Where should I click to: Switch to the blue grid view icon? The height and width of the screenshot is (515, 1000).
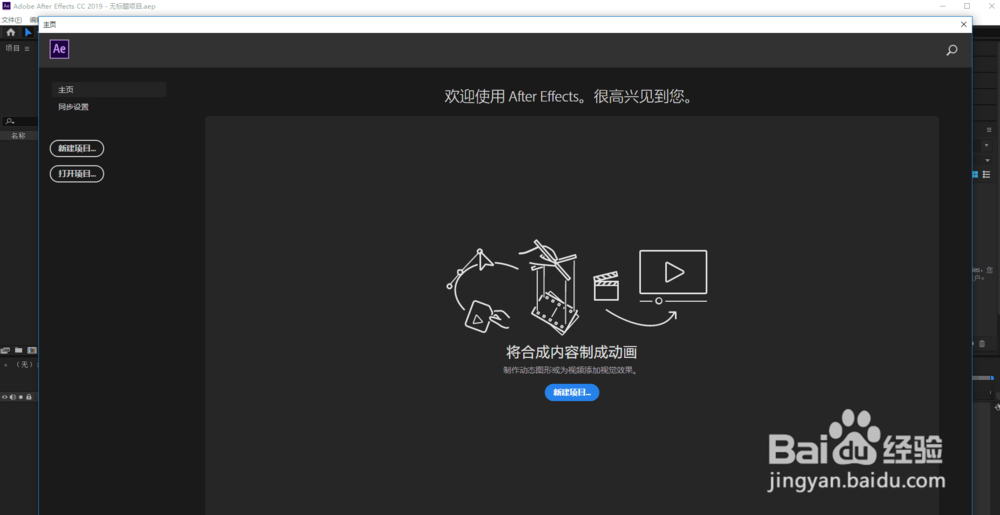coord(976,175)
